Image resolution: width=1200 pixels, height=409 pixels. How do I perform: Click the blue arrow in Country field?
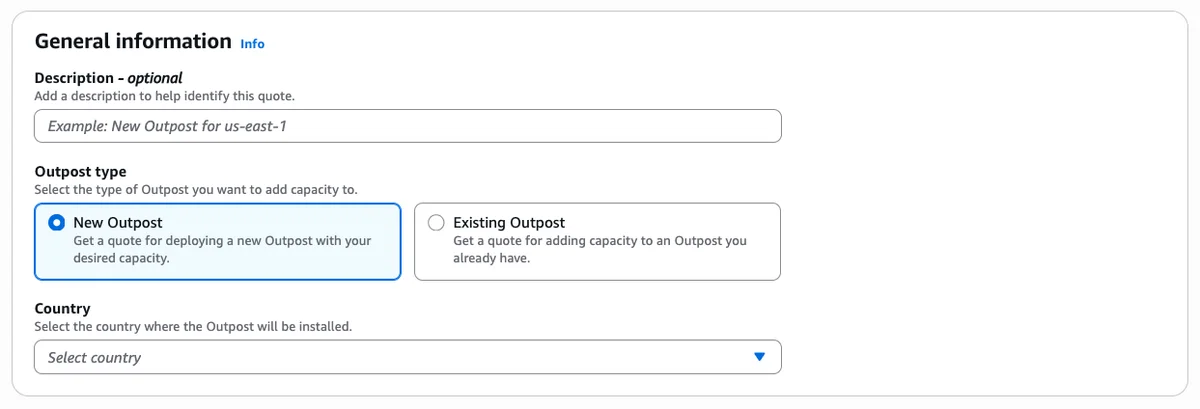click(x=759, y=357)
